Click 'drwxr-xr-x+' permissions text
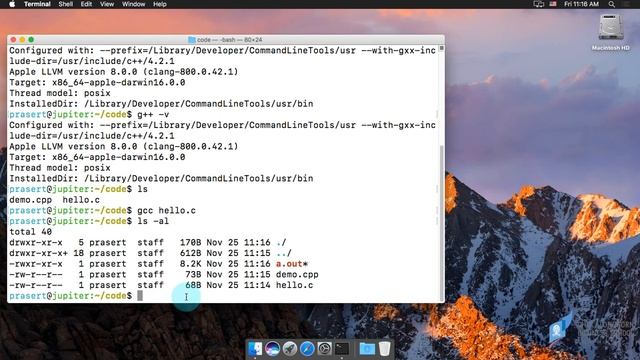640x360 pixels. 38,253
